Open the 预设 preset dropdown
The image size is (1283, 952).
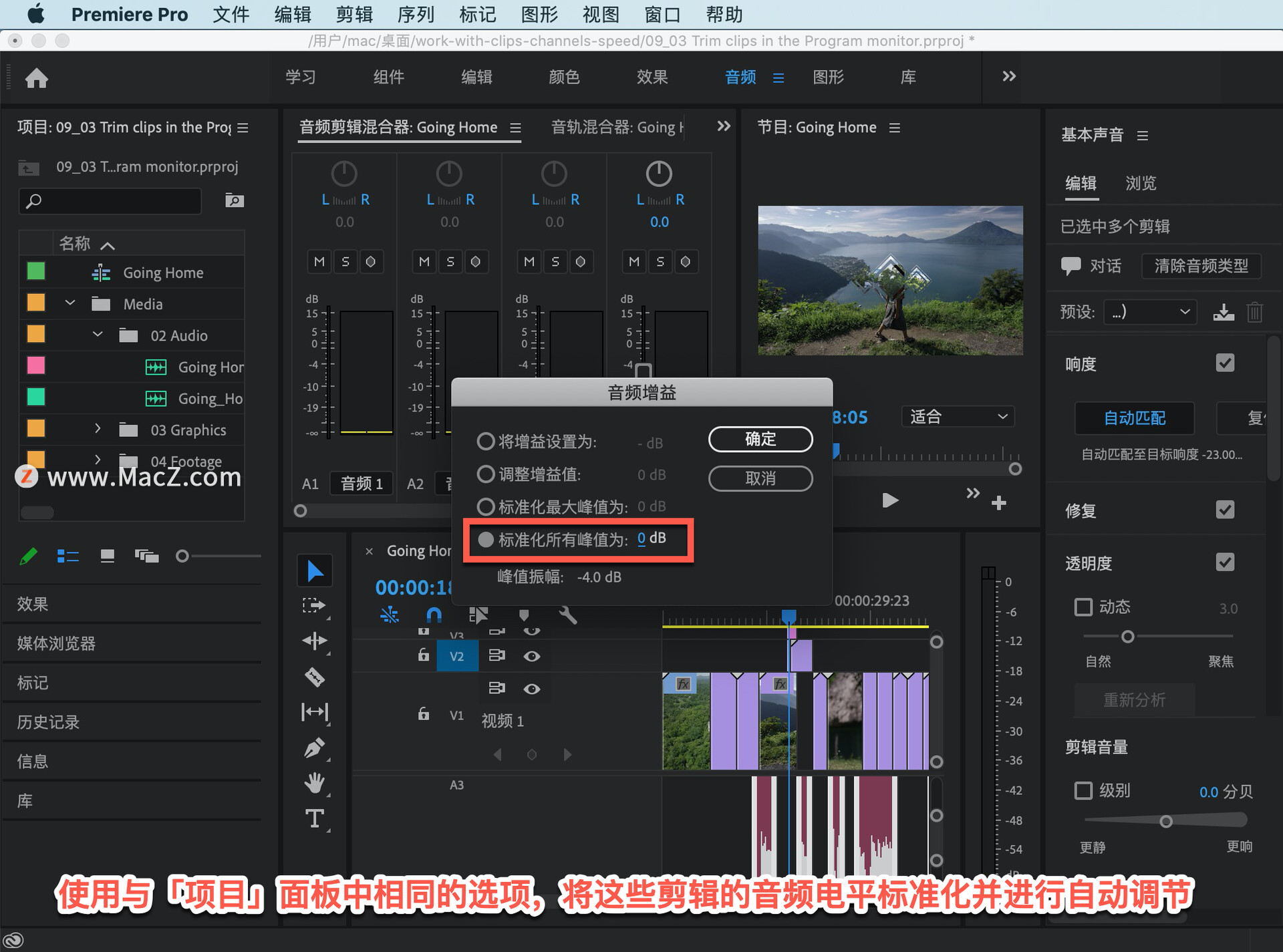(1149, 312)
